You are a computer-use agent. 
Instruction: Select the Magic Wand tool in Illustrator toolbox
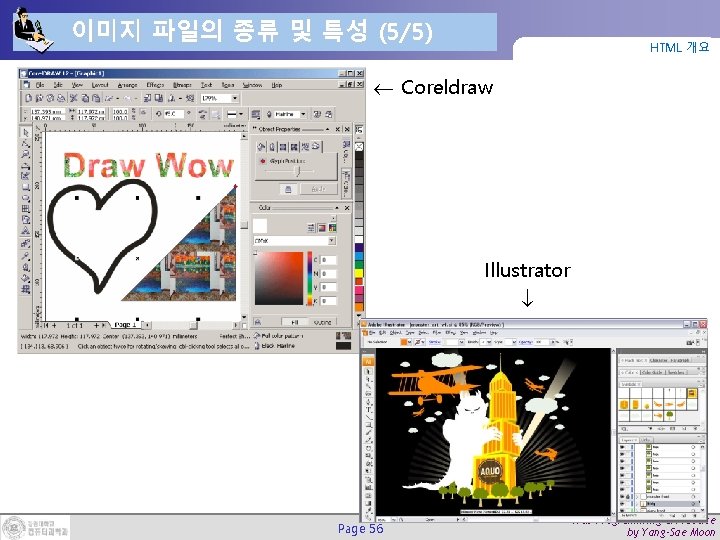[368, 387]
